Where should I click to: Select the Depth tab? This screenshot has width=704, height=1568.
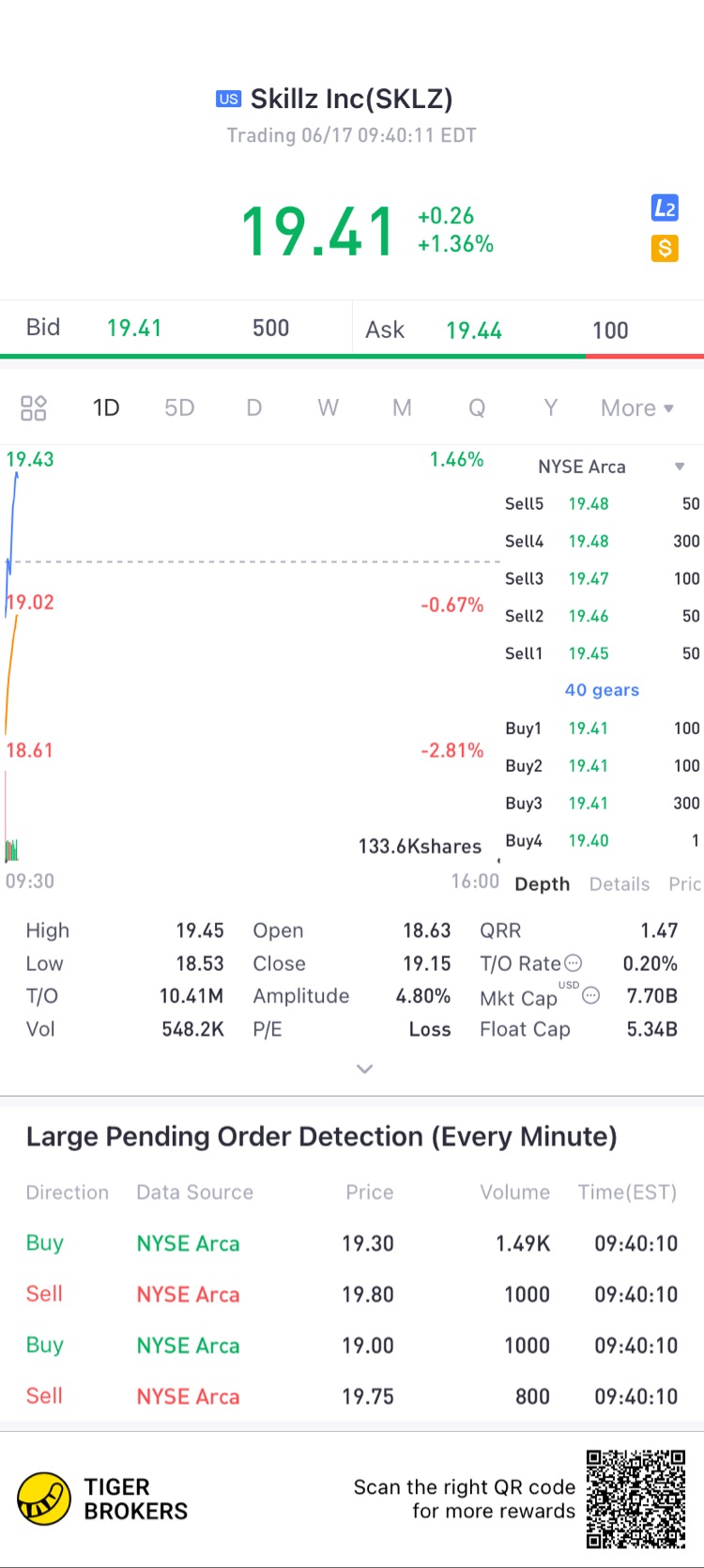click(543, 884)
